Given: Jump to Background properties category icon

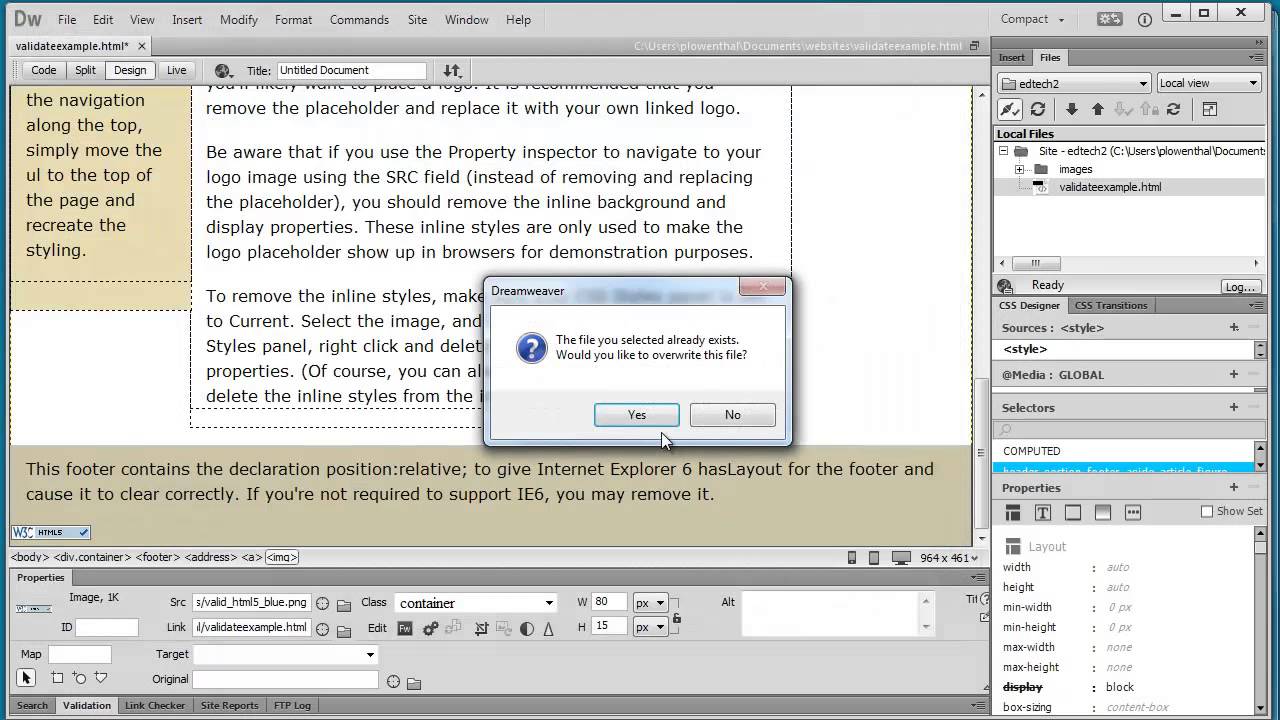Looking at the screenshot, I should click(x=1103, y=512).
